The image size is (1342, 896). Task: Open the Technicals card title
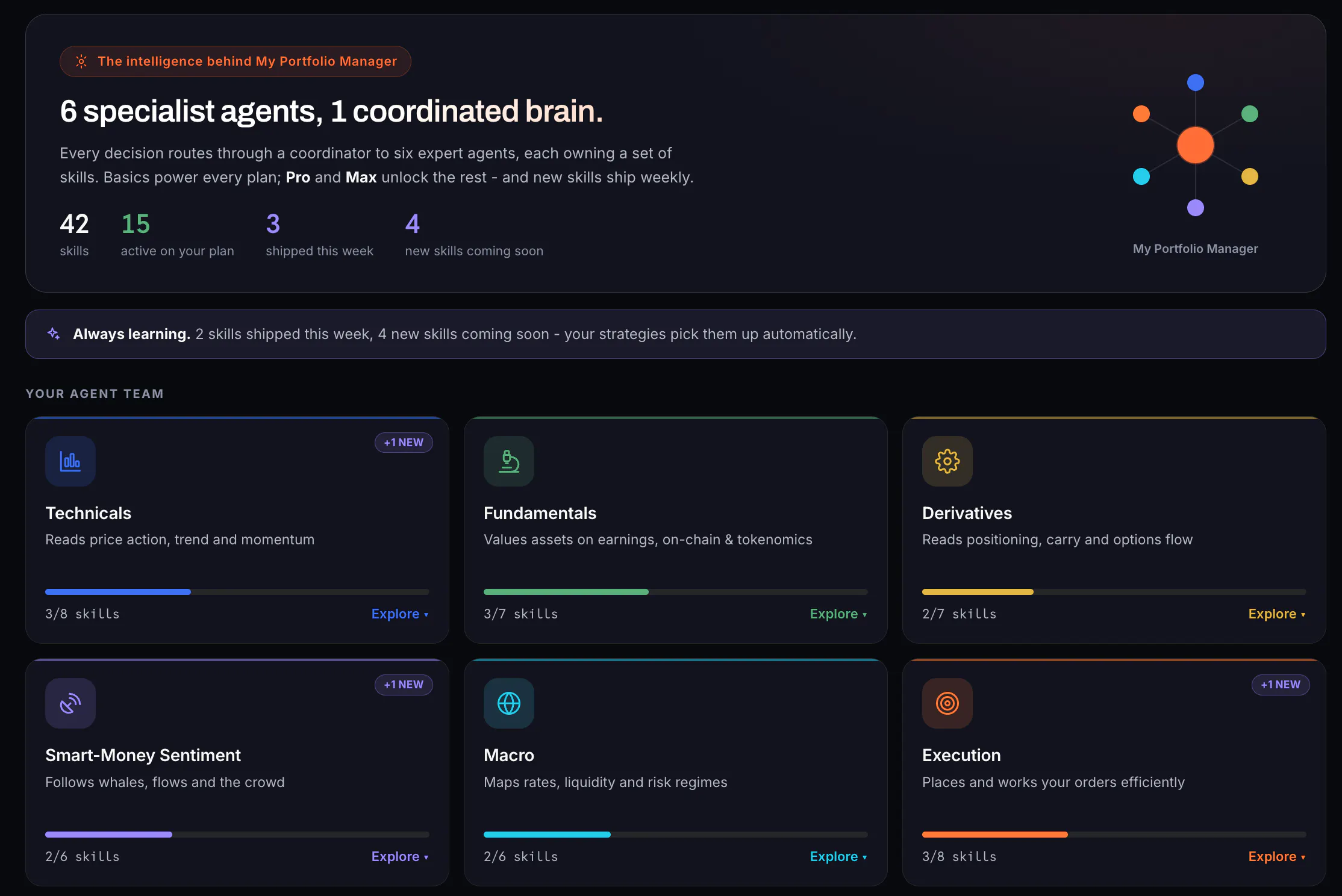coord(89,513)
